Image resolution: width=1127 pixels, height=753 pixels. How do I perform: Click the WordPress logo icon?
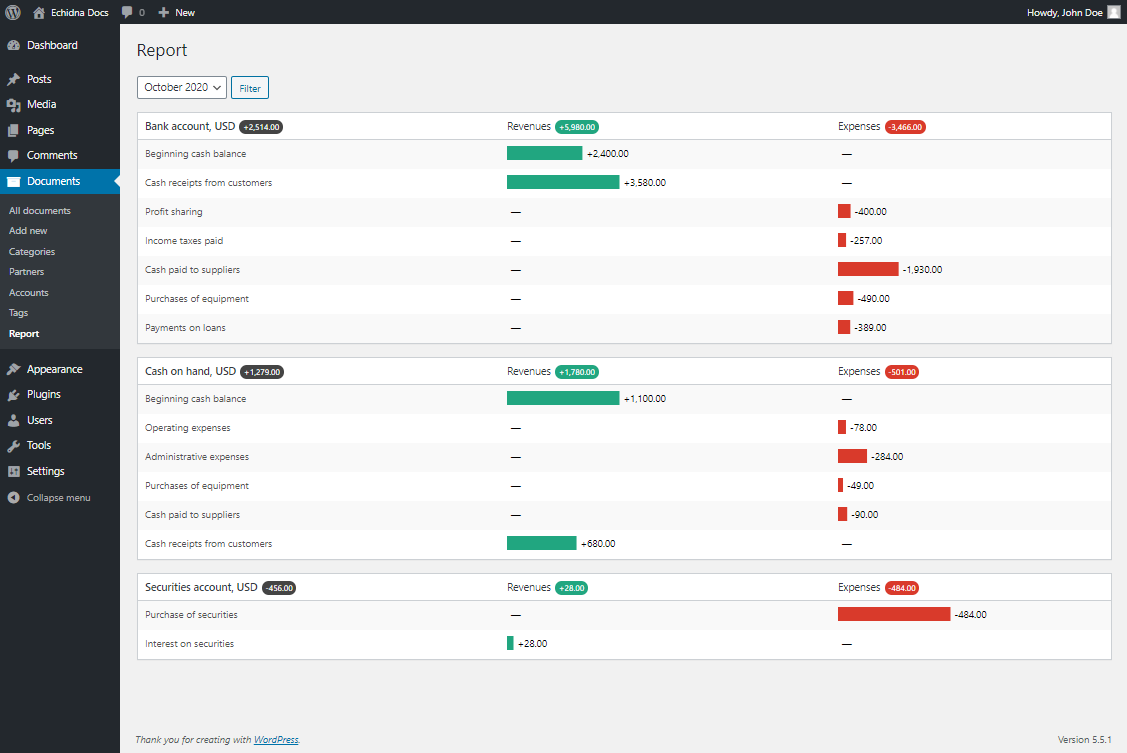pyautogui.click(x=13, y=12)
